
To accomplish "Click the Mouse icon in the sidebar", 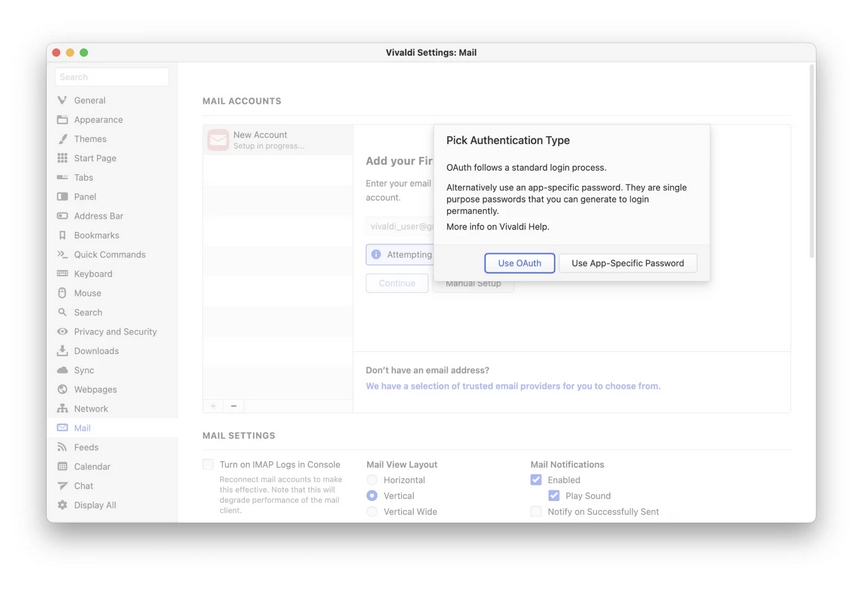I will [62, 293].
